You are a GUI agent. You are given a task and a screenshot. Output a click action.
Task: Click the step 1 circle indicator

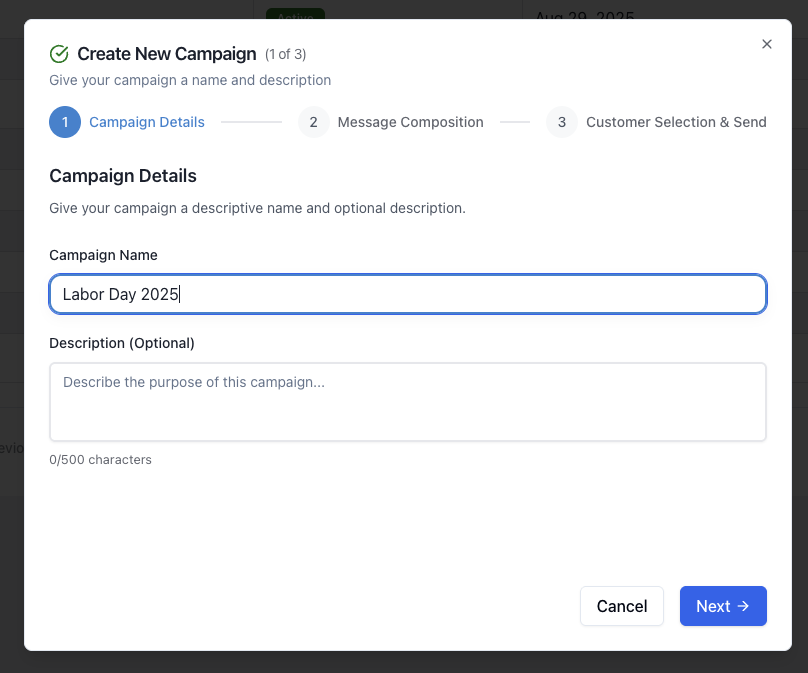[x=65, y=122]
